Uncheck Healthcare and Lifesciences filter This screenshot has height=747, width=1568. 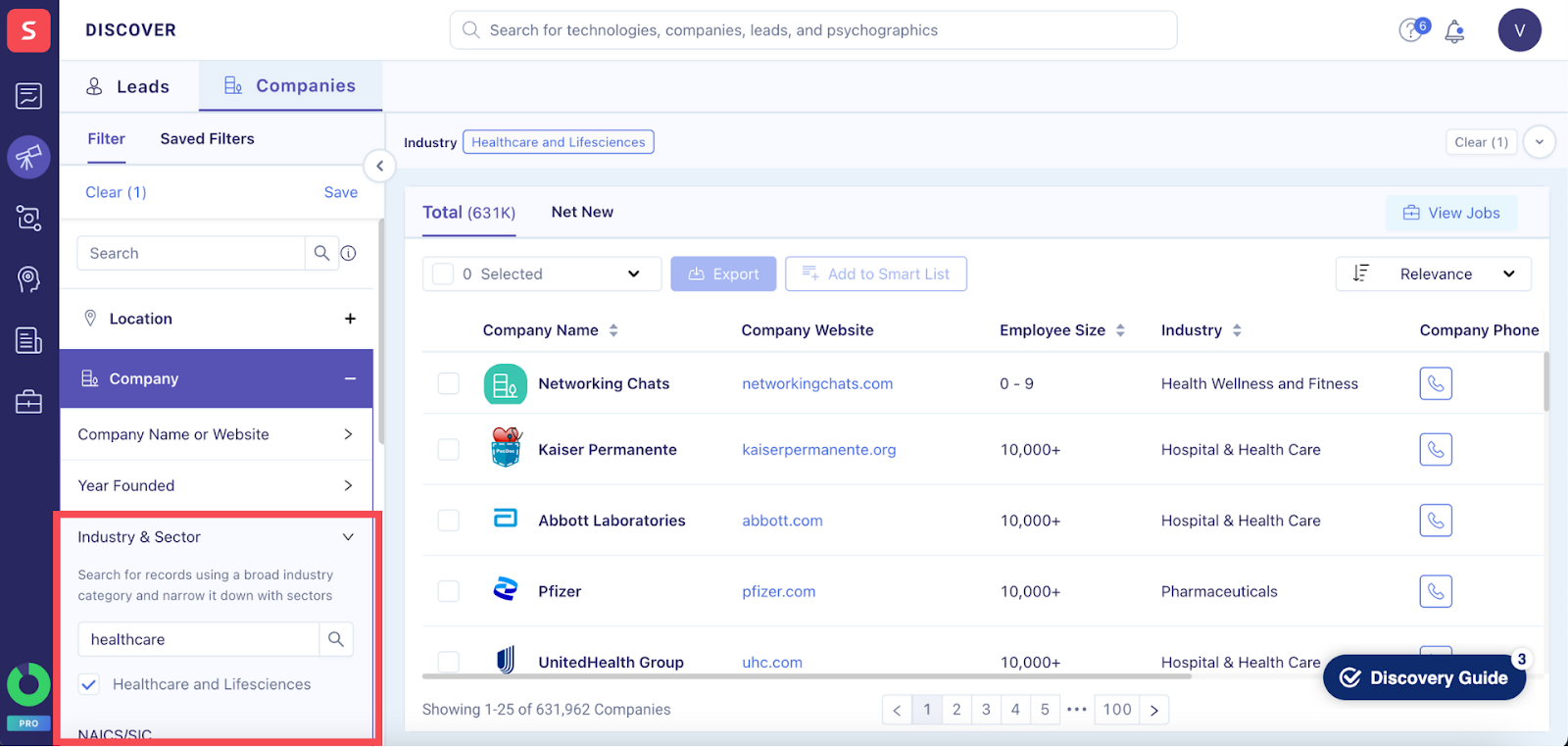coord(89,684)
